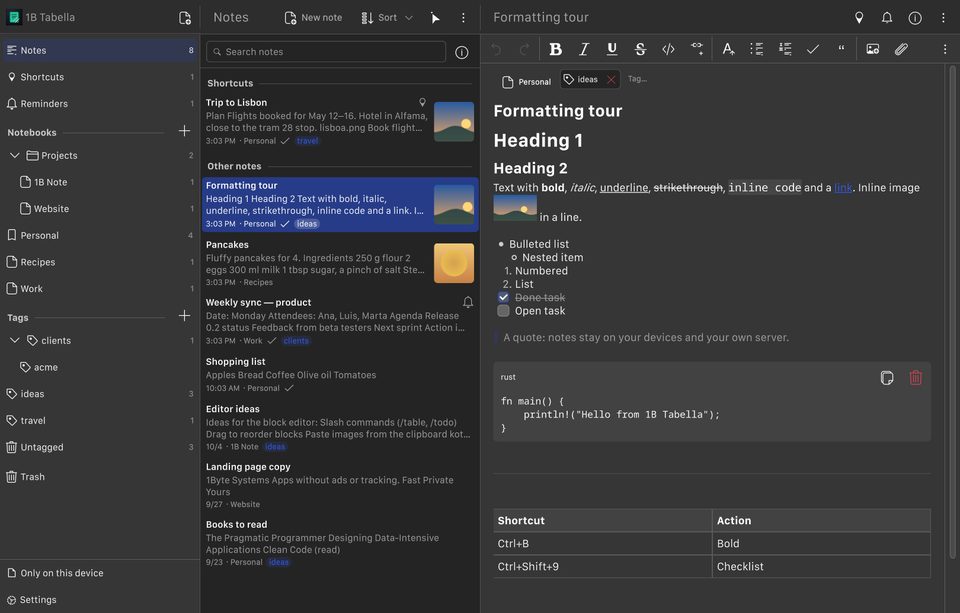Toggle italic formatting in the editor toolbar
Screen dimensions: 960x613
point(583,49)
